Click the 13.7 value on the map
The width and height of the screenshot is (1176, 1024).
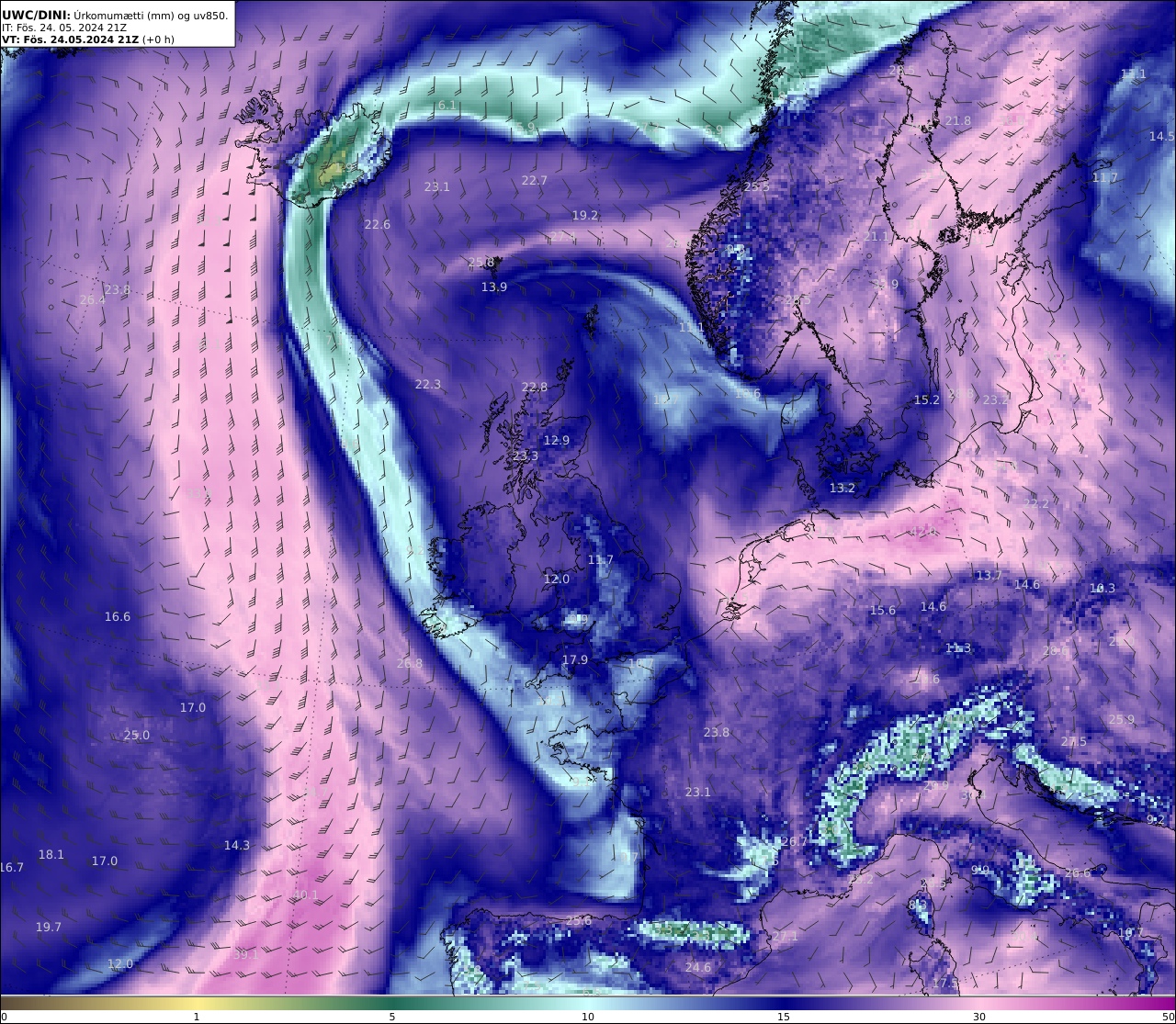coord(989,576)
